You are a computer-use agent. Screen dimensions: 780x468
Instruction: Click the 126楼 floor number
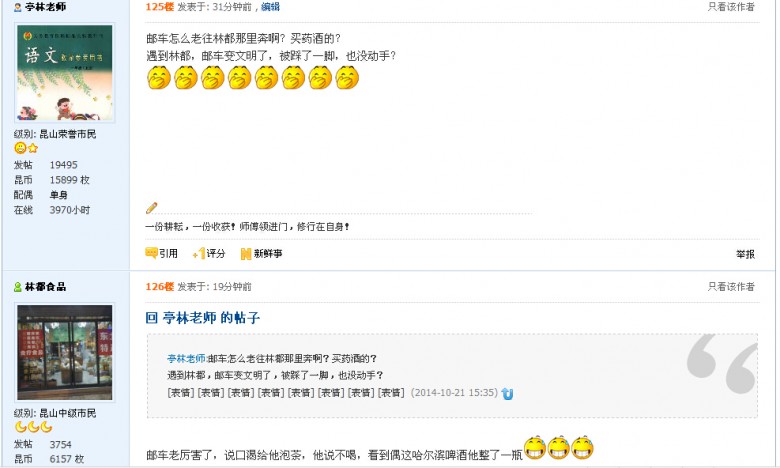(x=160, y=286)
